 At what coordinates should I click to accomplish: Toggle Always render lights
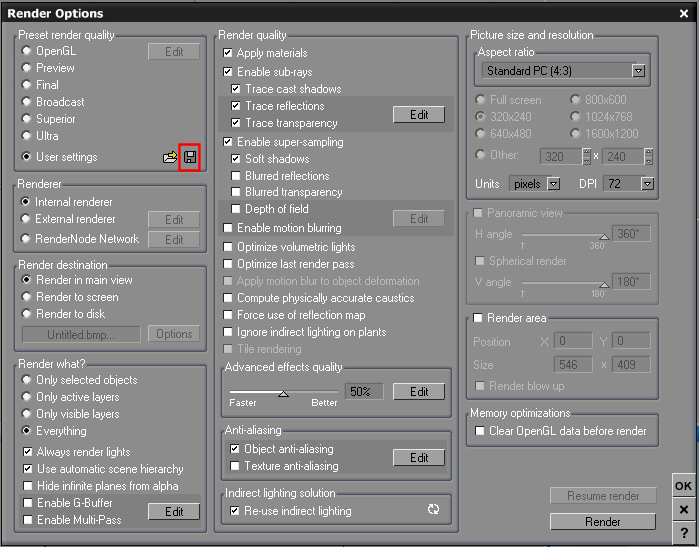(28, 452)
